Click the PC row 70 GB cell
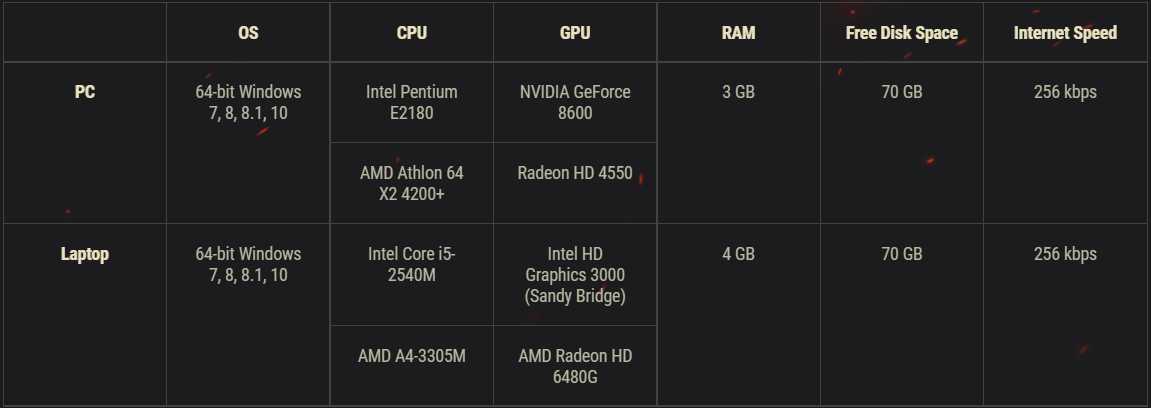This screenshot has width=1151, height=408. pyautogui.click(x=901, y=92)
